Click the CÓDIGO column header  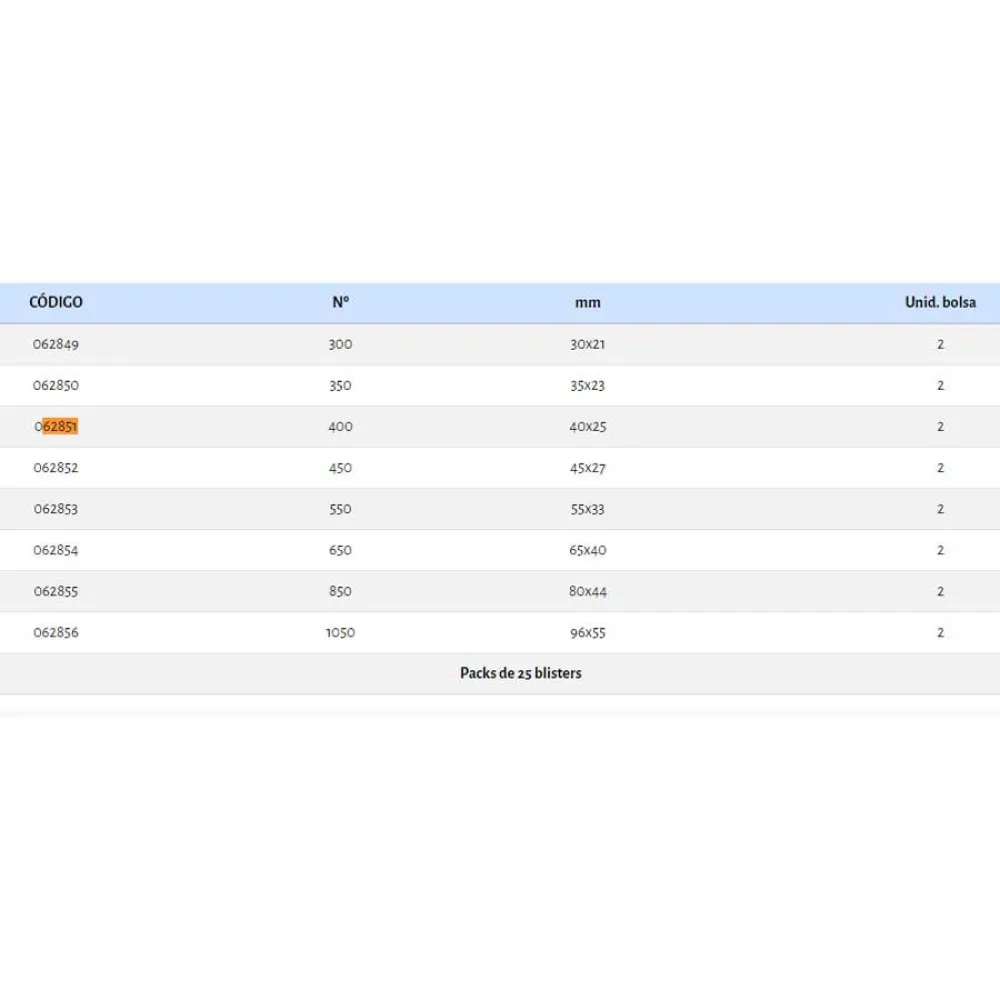pos(56,302)
